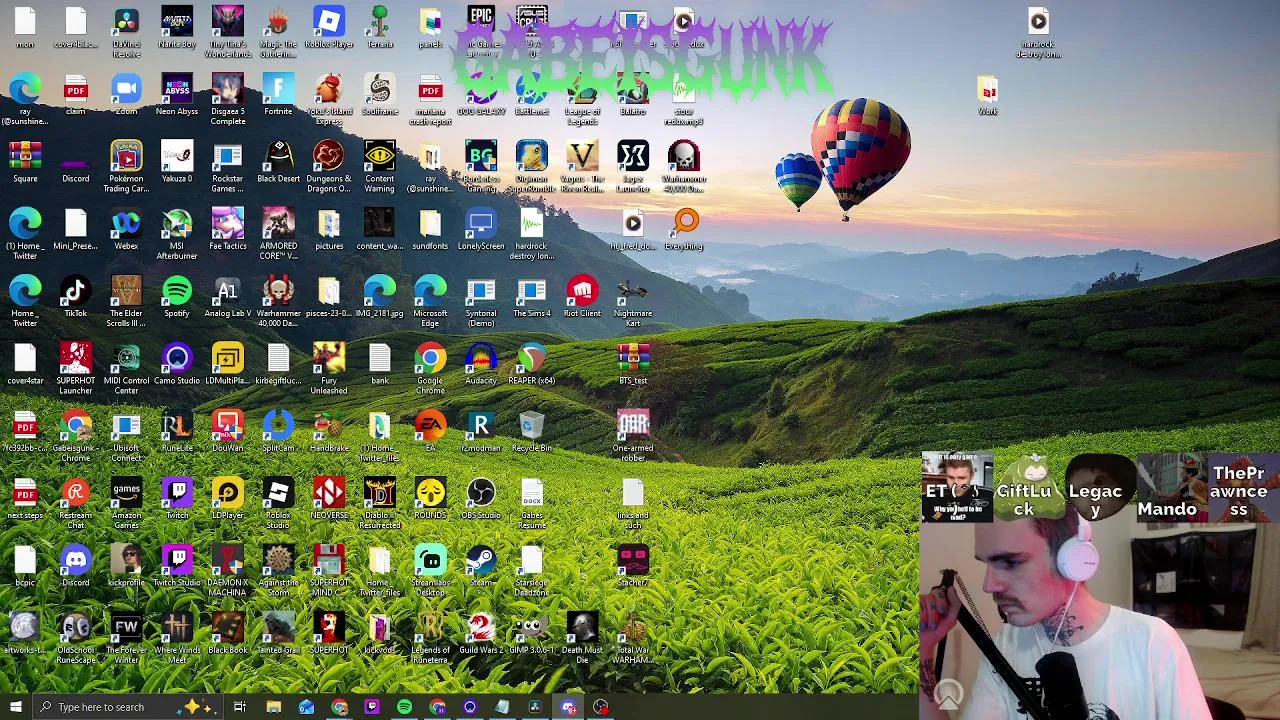Image resolution: width=1280 pixels, height=720 pixels.
Task: Select the REAPER (x64) desktop icon
Action: click(532, 364)
